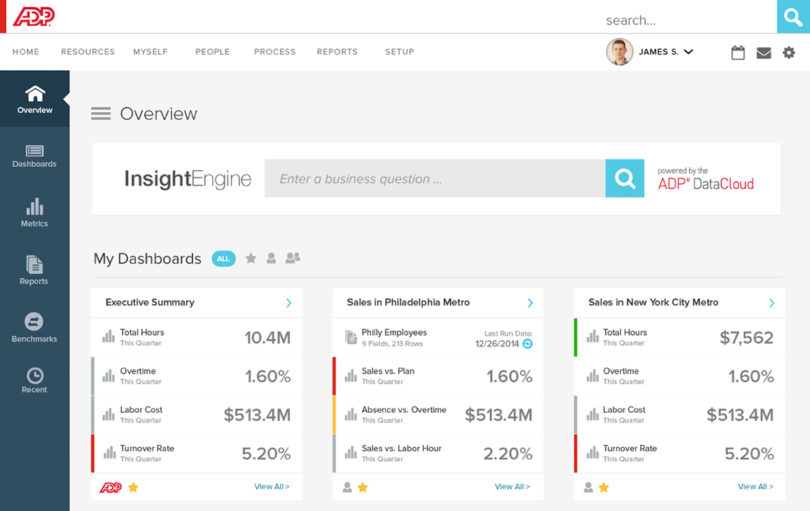The height and width of the screenshot is (511, 810).
Task: Expand the Sales in New York City Metro chevron
Action: pos(771,303)
